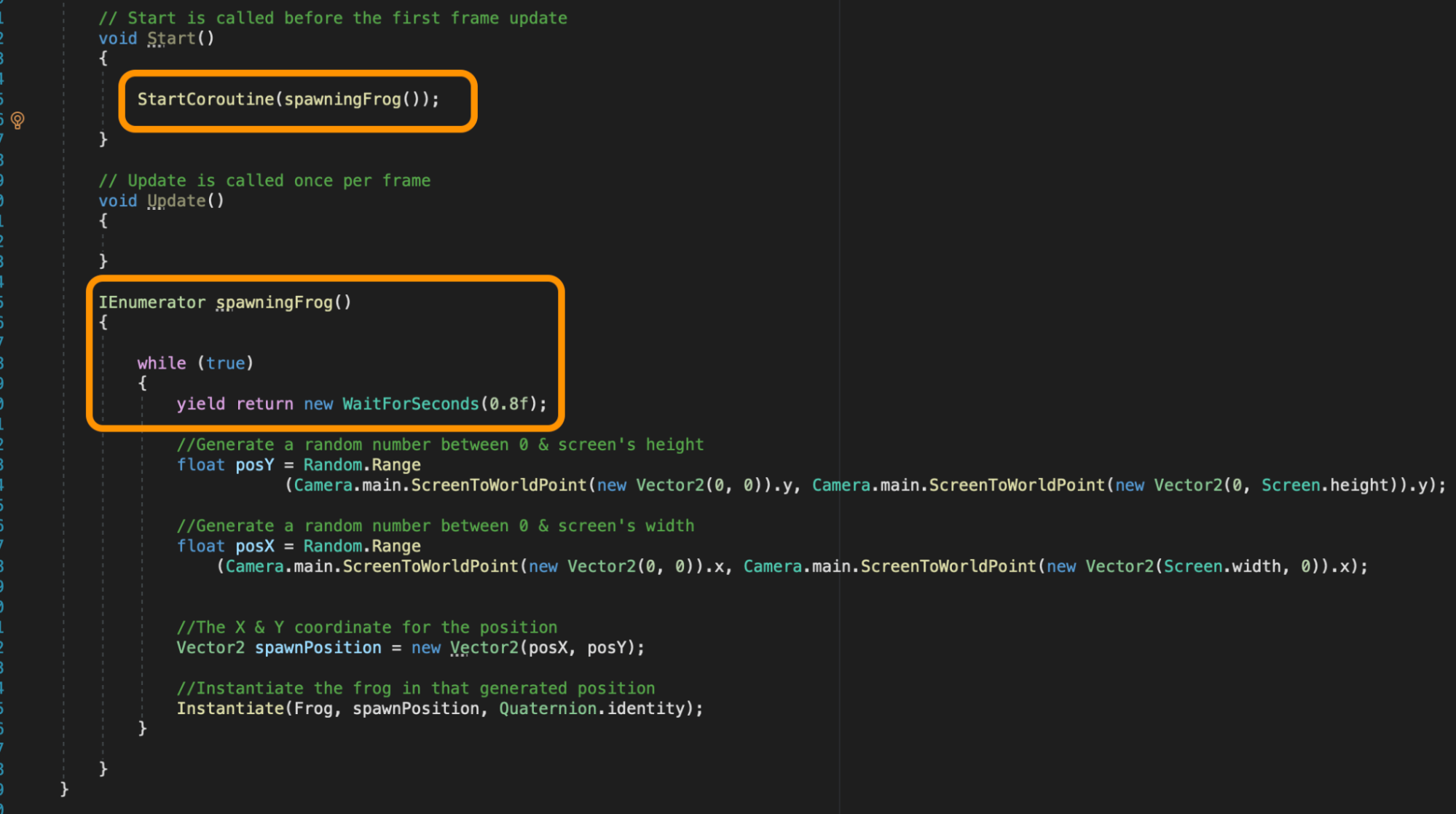Click Screen.width in the posX line

[1221, 566]
